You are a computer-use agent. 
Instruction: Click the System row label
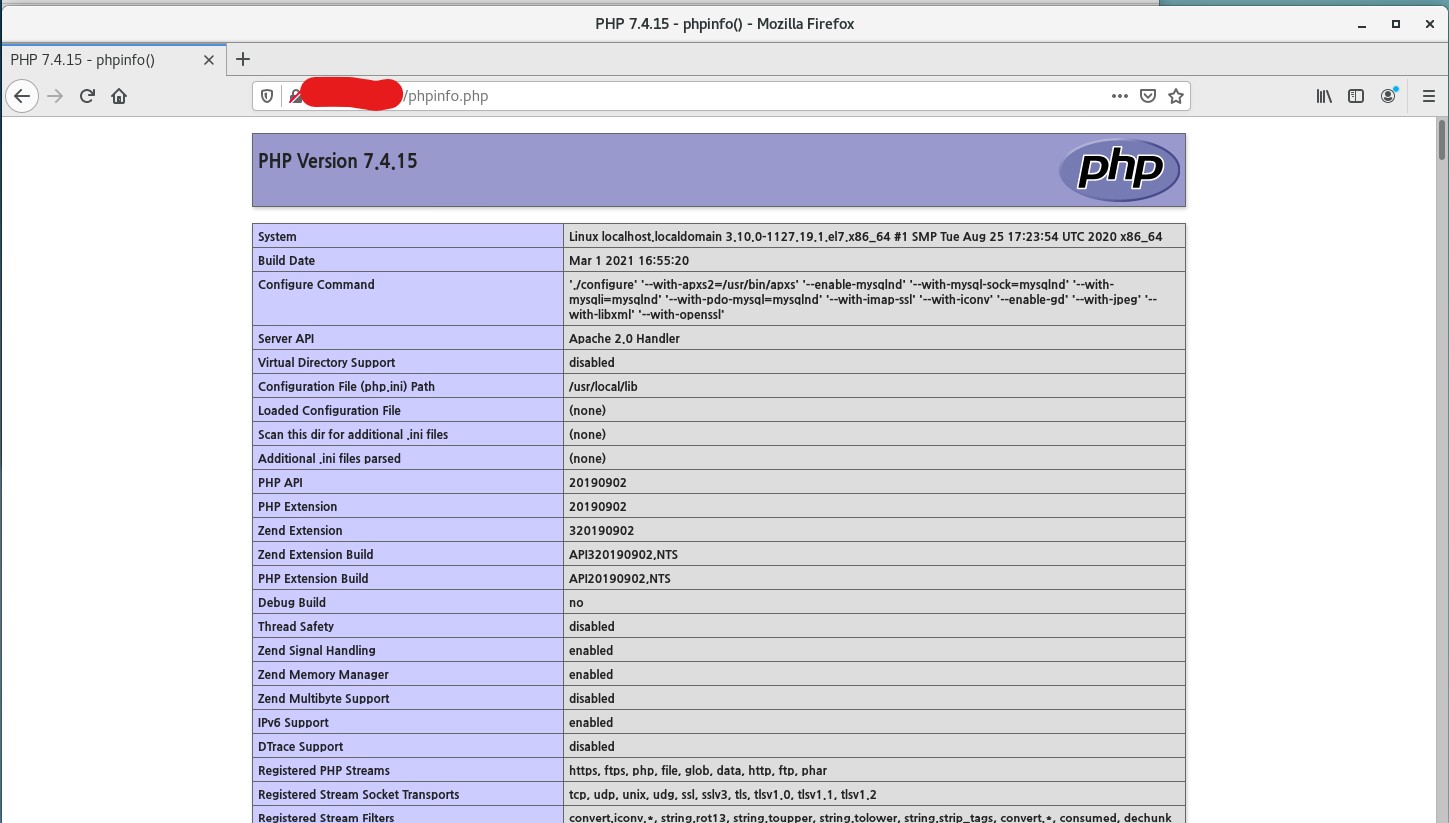(277, 237)
